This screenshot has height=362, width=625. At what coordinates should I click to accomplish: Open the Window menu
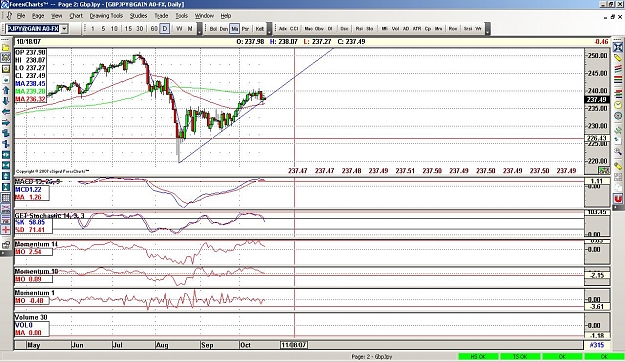(204, 16)
